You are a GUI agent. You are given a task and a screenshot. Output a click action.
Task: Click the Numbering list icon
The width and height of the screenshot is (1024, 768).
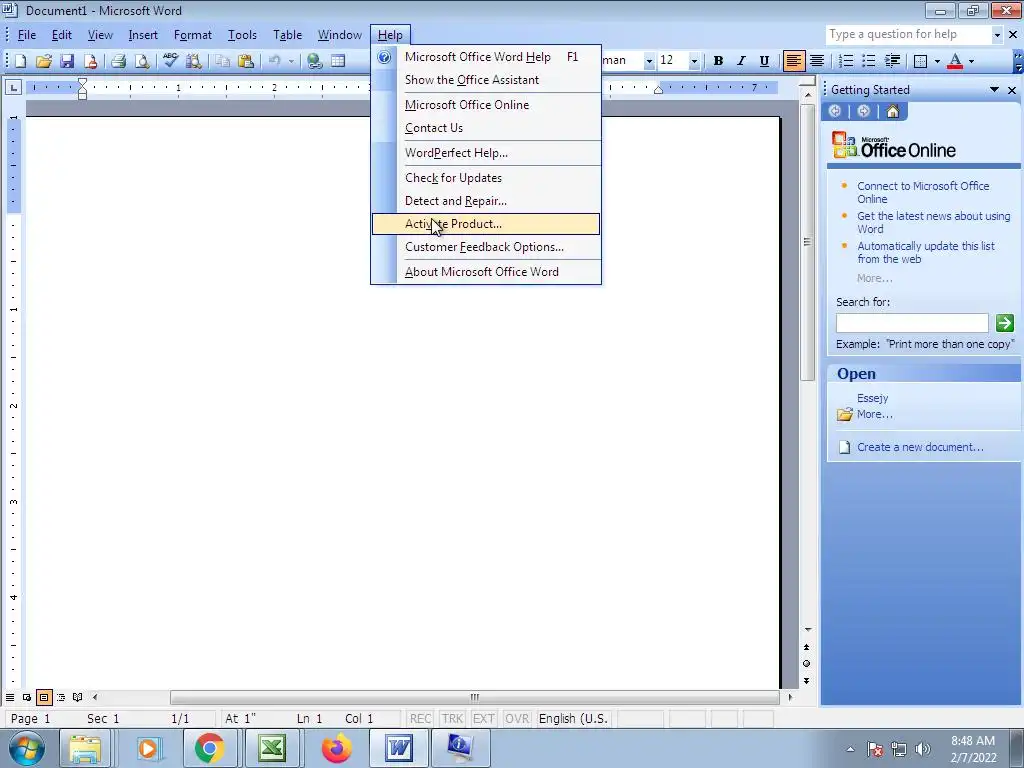pyautogui.click(x=846, y=61)
